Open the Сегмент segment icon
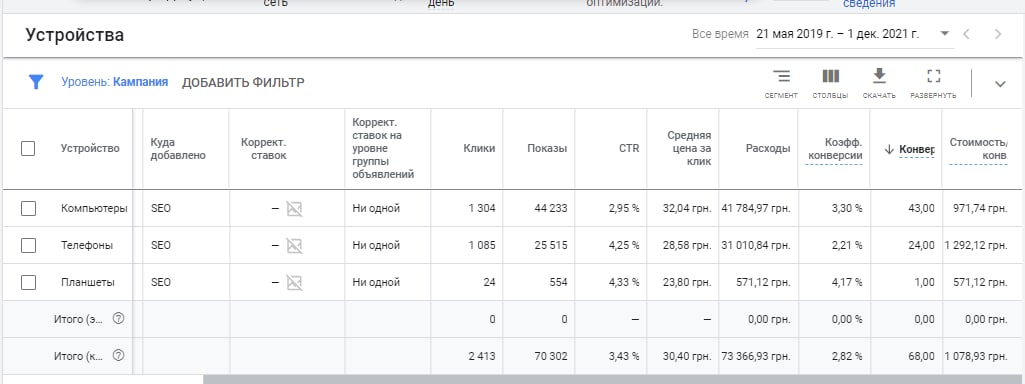Viewport: 1025px width, 384px height. click(x=781, y=77)
